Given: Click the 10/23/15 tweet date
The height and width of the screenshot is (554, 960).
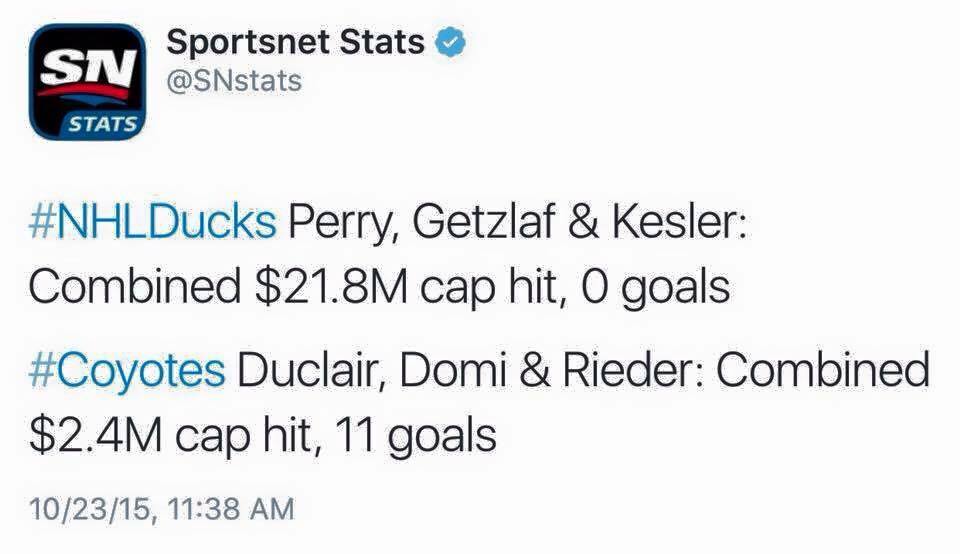Looking at the screenshot, I should [x=89, y=509].
